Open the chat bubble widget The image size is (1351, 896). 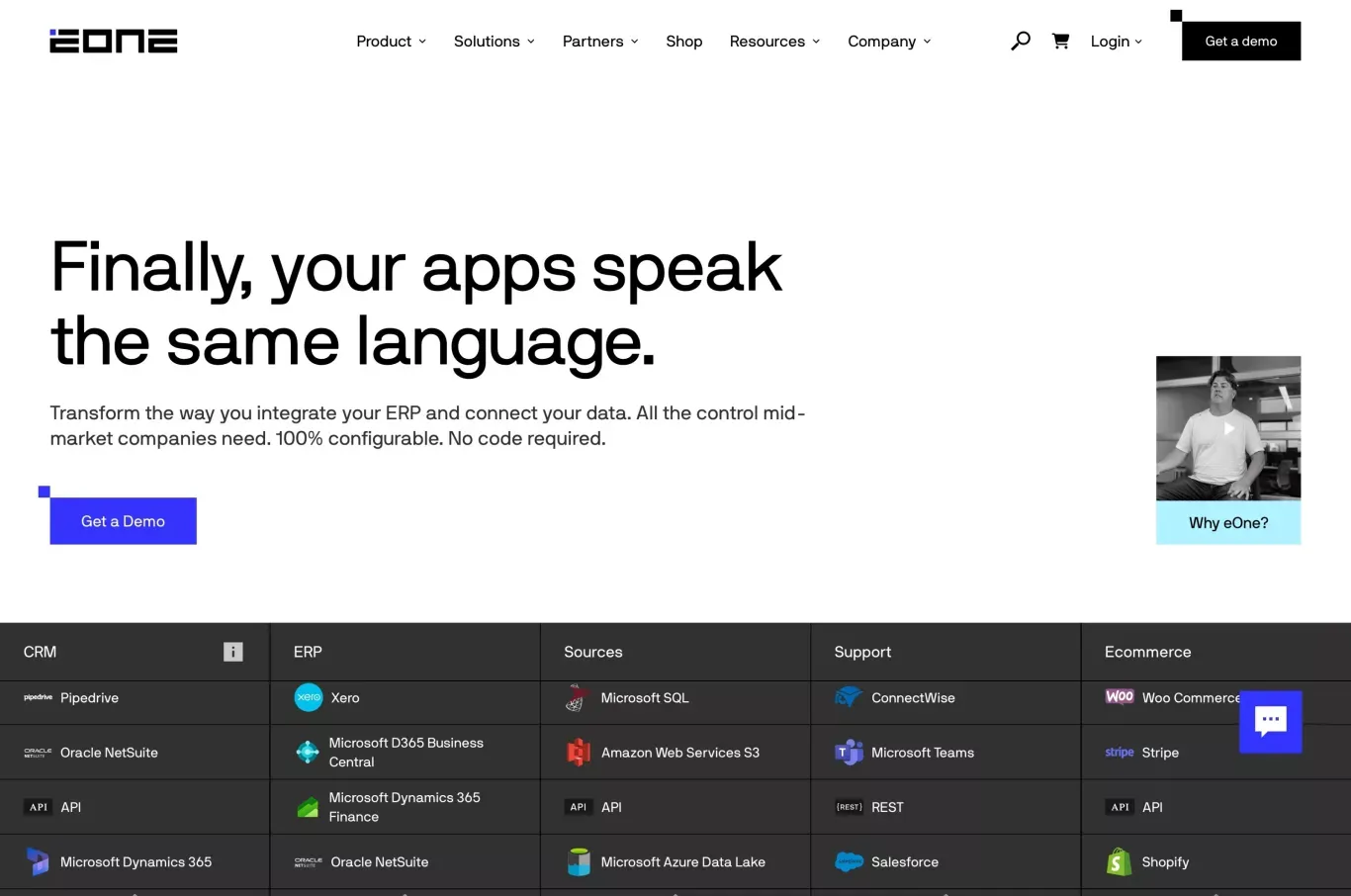pos(1271,721)
